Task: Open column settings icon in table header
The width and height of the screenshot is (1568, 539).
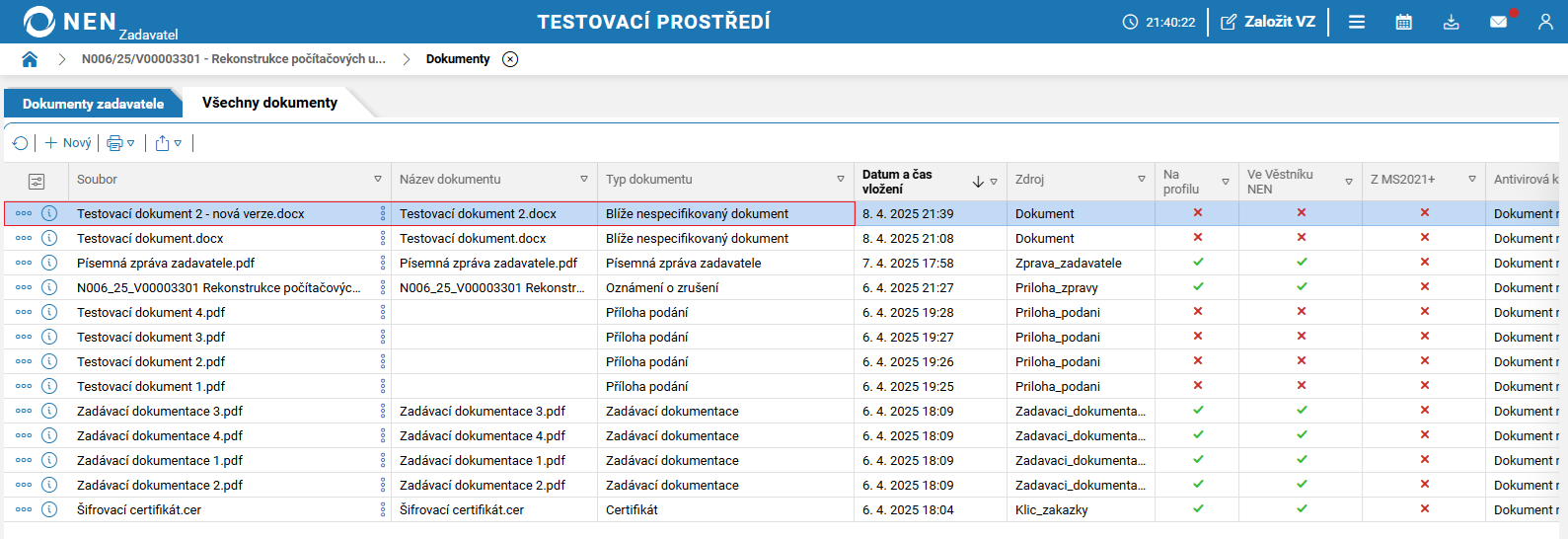Action: coord(37,181)
